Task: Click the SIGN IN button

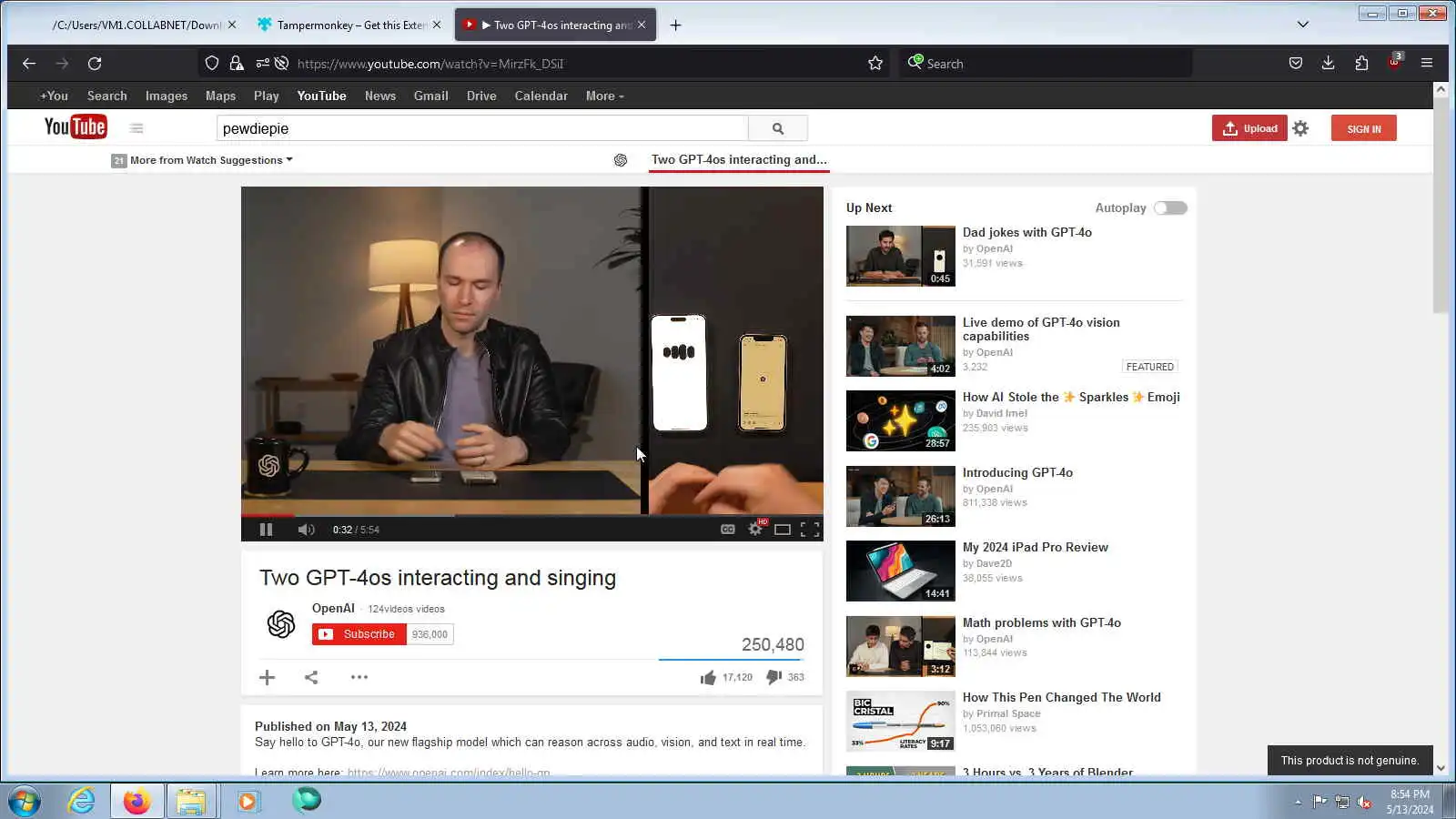Action: (x=1363, y=128)
